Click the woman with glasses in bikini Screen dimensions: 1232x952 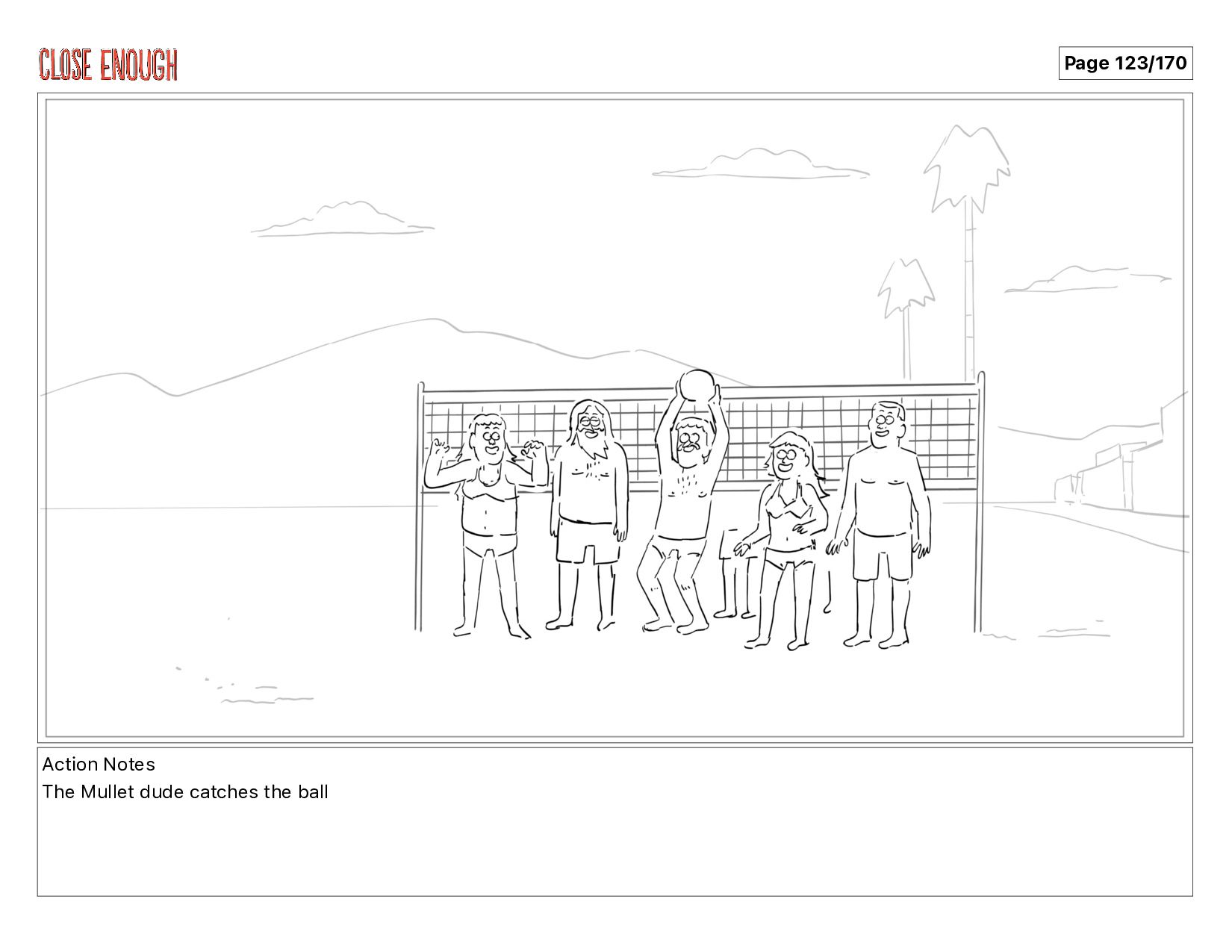point(783,539)
